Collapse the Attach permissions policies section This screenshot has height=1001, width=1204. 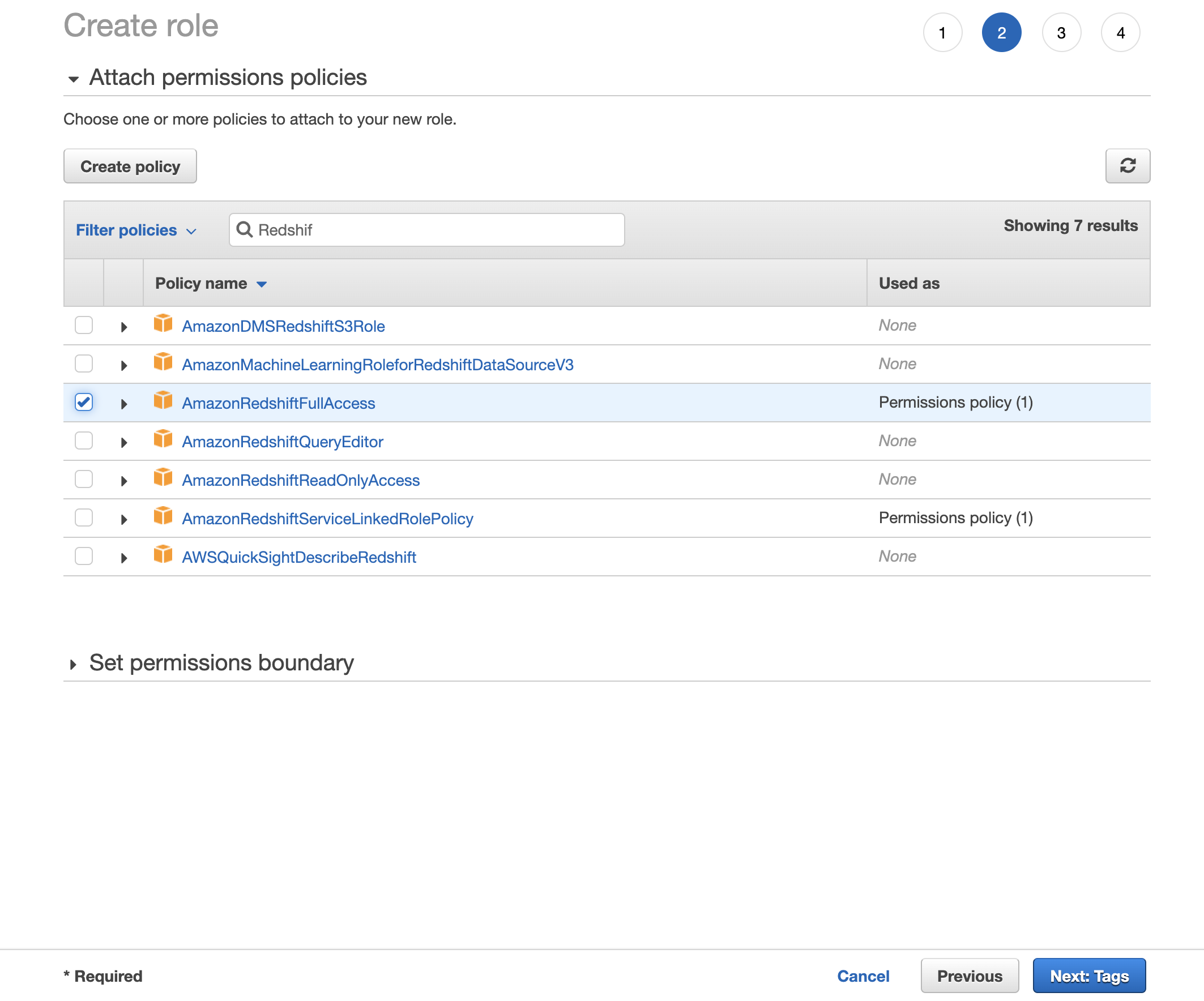tap(74, 79)
